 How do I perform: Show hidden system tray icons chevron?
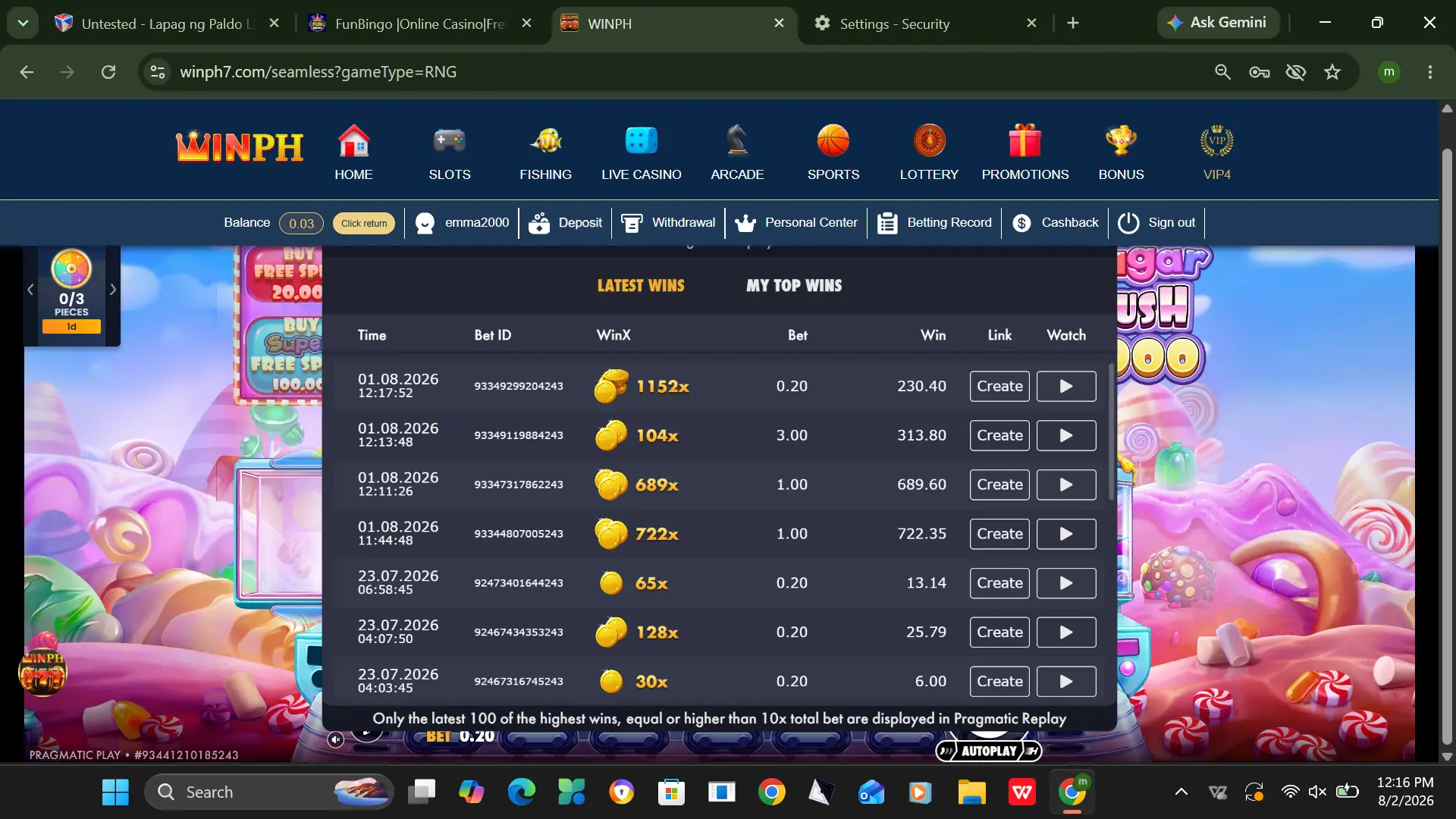coord(1181,792)
